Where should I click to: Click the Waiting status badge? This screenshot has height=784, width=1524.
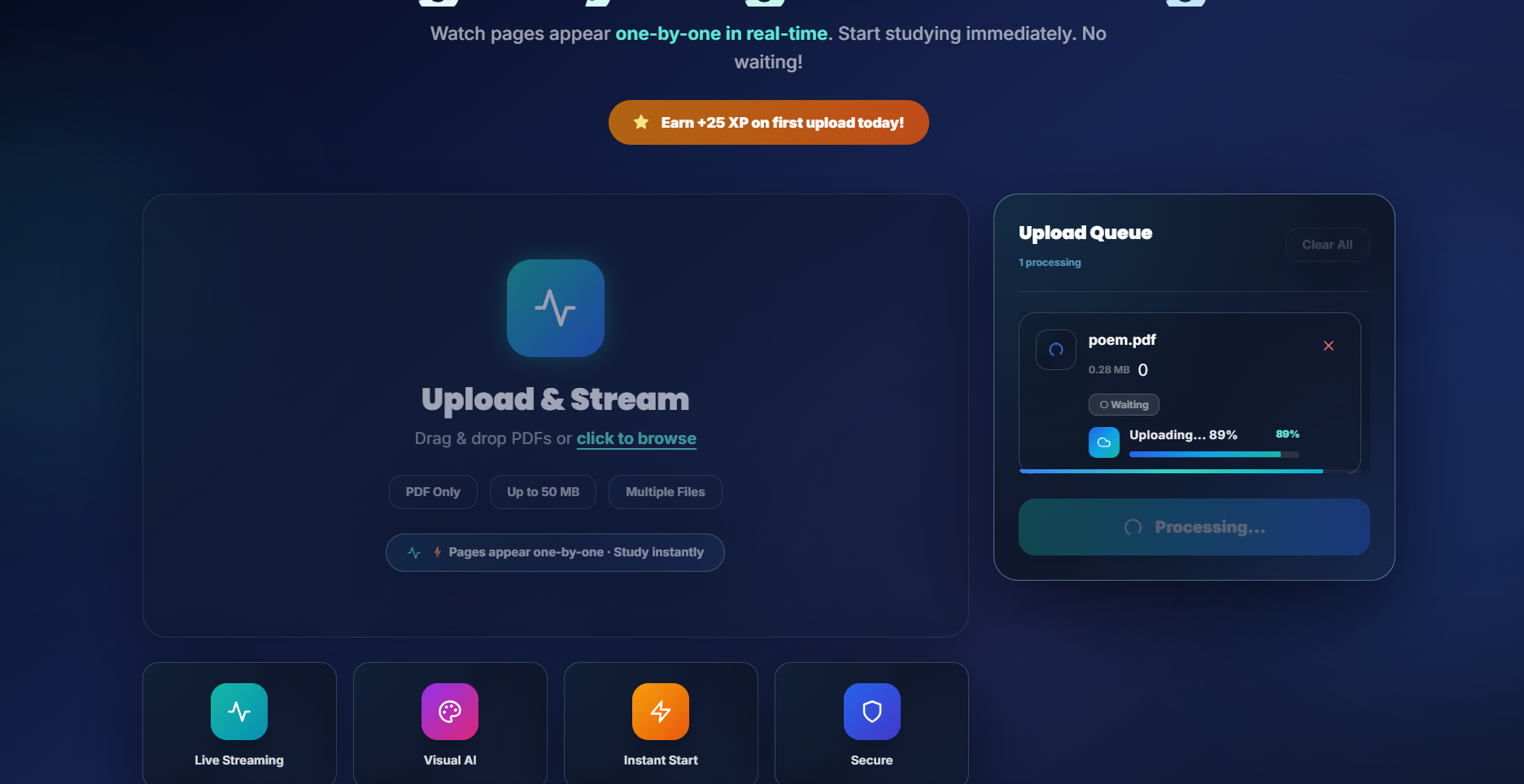pos(1124,404)
